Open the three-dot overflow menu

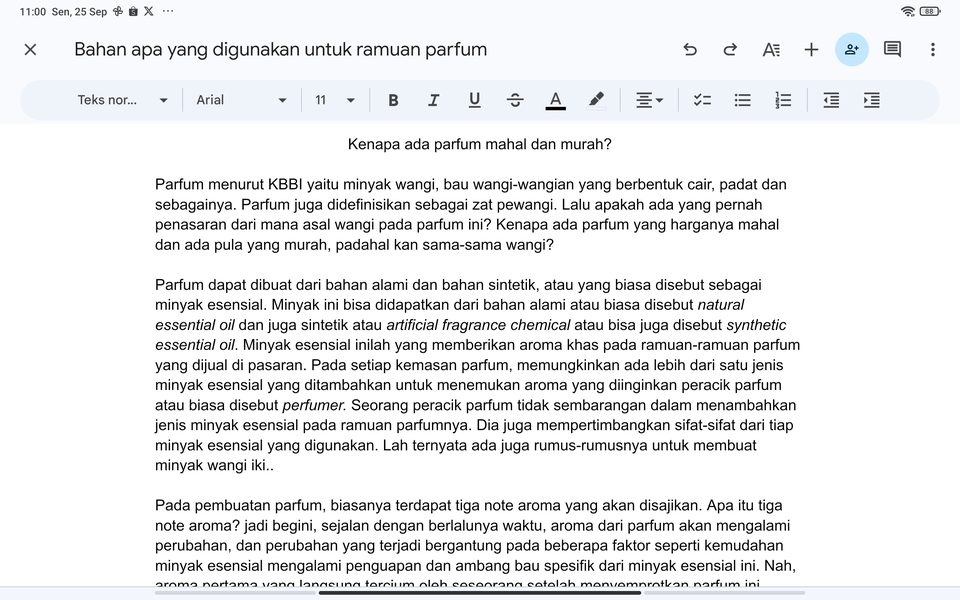(931, 49)
